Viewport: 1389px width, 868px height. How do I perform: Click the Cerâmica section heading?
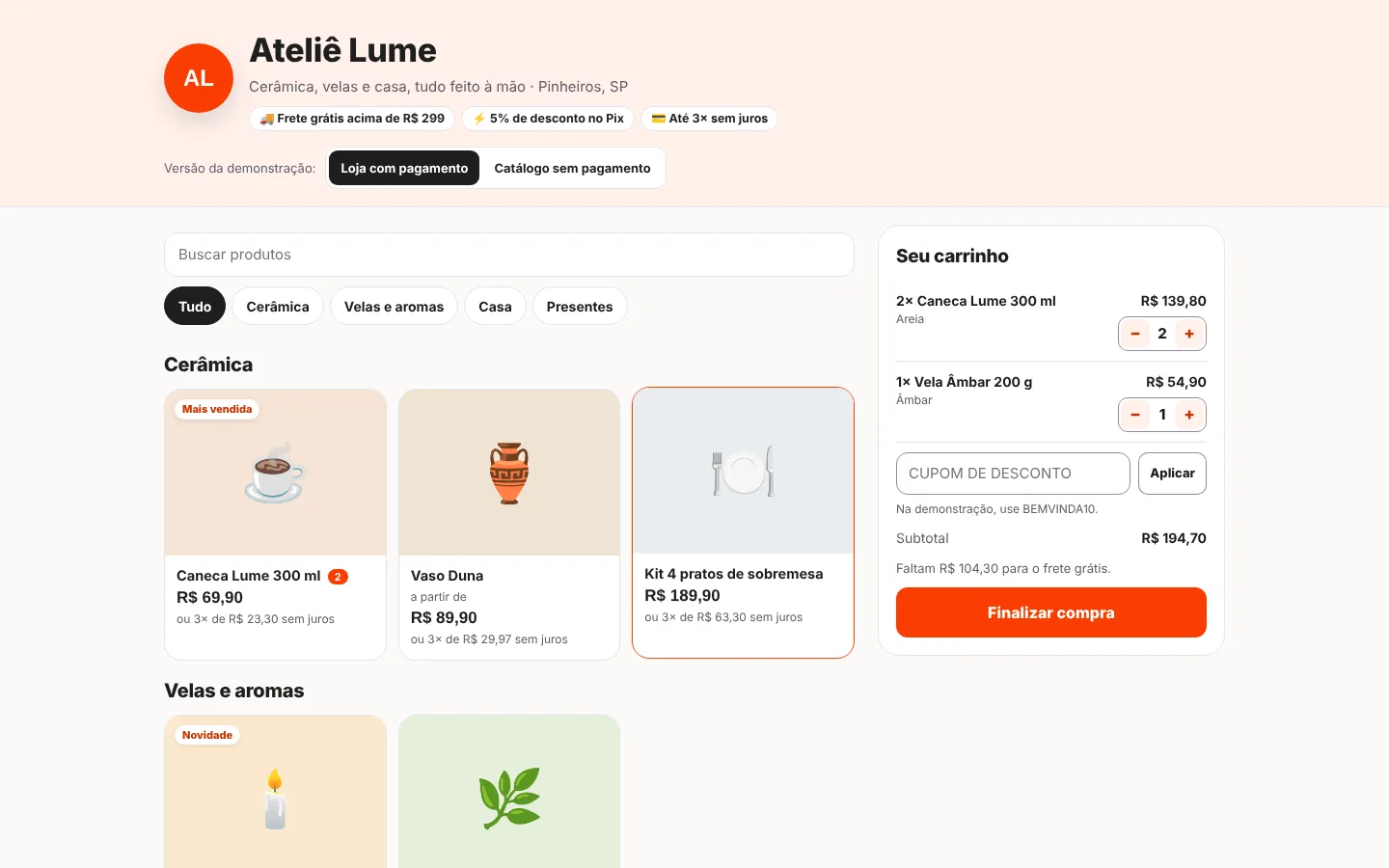tap(208, 365)
